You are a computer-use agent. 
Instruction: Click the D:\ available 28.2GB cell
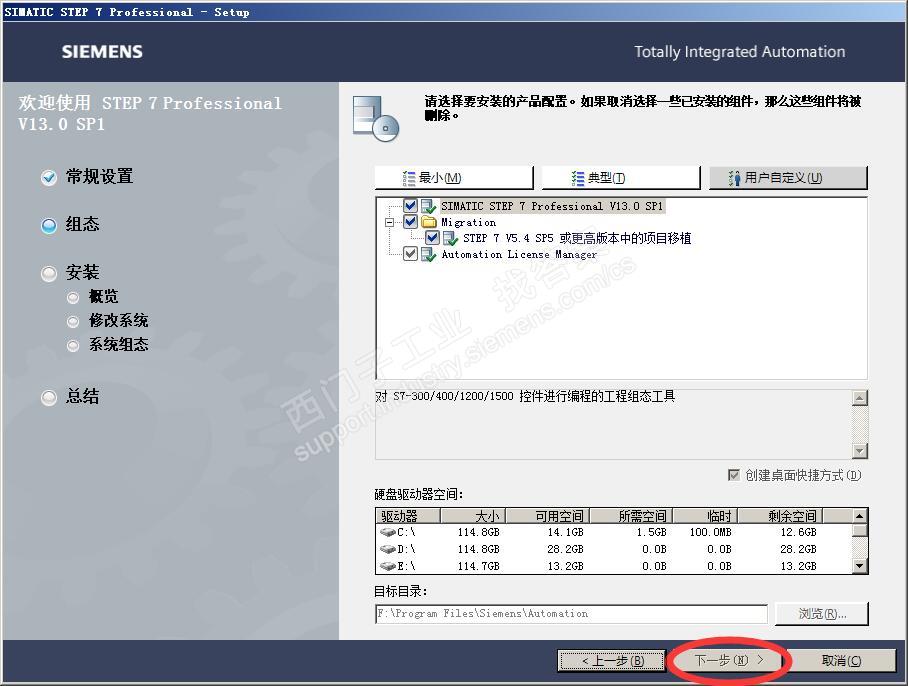[565, 549]
